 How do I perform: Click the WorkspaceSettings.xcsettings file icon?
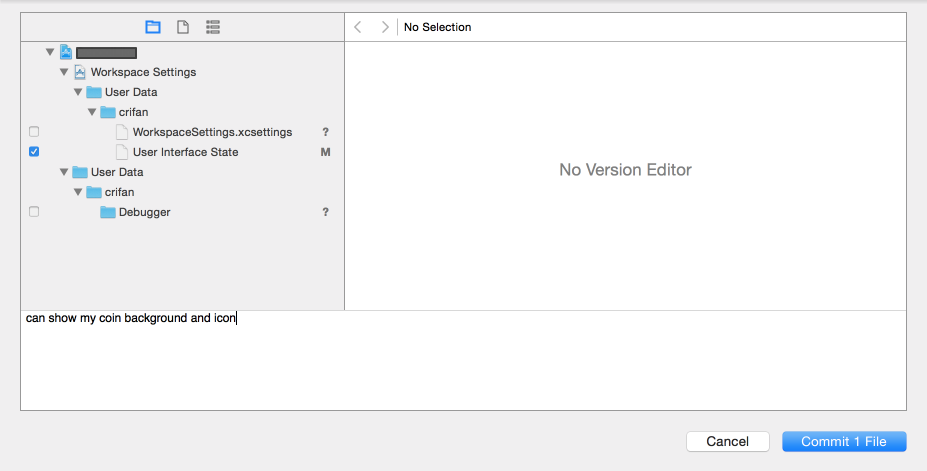click(x=122, y=132)
